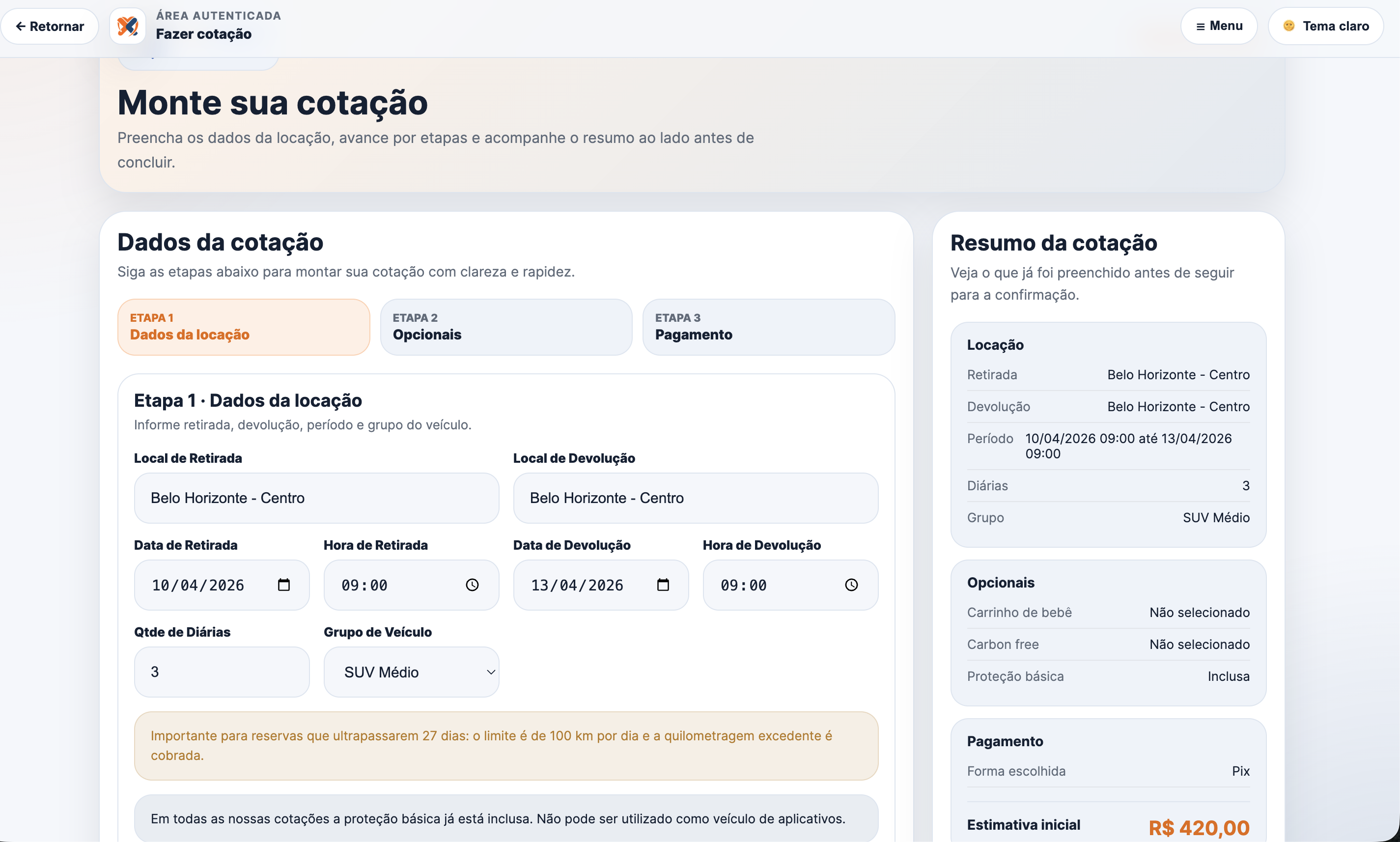This screenshot has width=1400, height=842.
Task: Open the clock picker for Hora de Retirada
Action: pos(473,585)
